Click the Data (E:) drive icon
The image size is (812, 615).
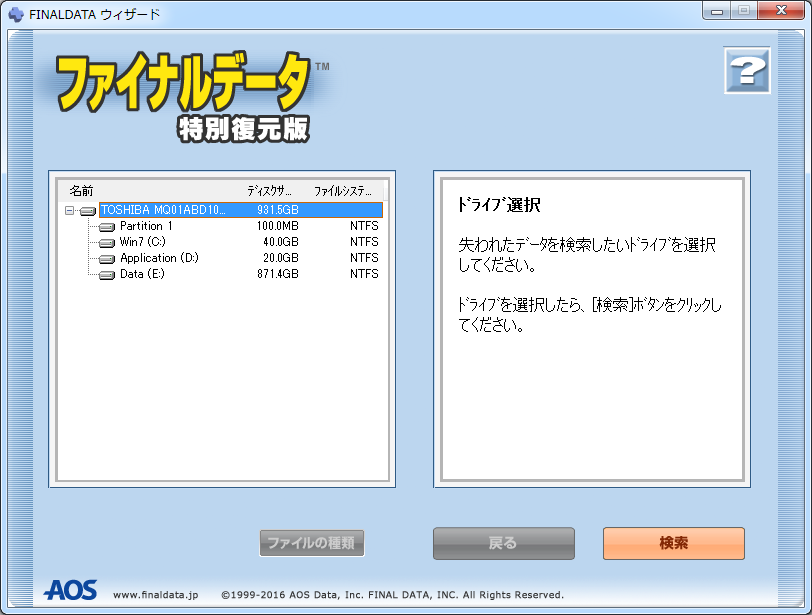[x=107, y=275]
